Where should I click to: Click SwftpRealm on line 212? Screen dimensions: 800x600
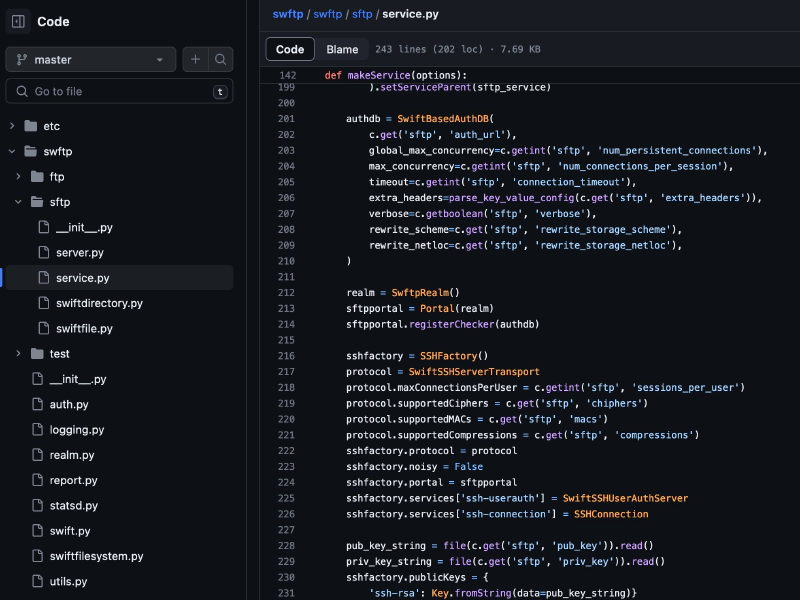point(420,293)
